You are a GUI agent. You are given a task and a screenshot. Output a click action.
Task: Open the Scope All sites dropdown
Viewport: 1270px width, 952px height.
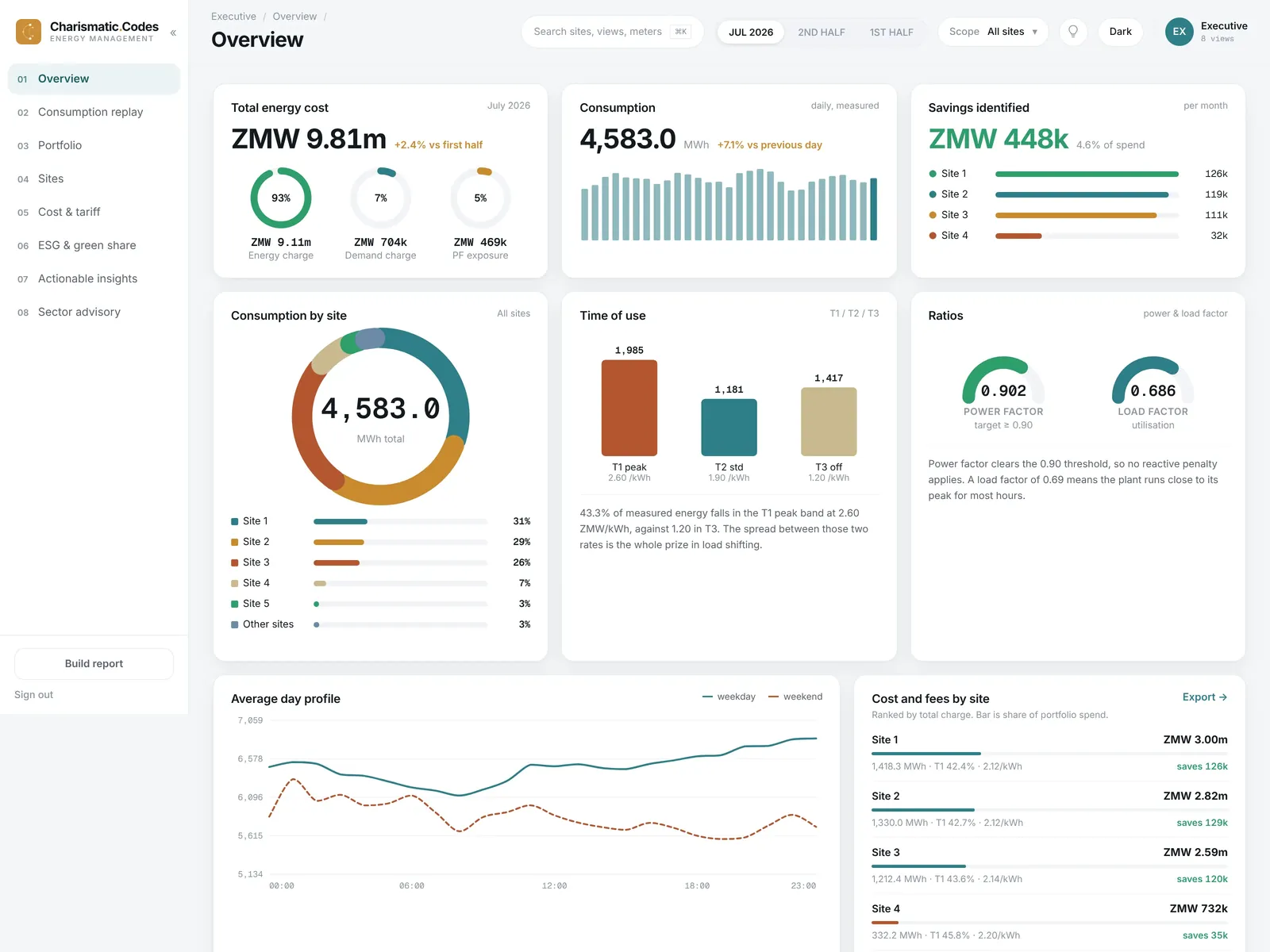point(993,32)
